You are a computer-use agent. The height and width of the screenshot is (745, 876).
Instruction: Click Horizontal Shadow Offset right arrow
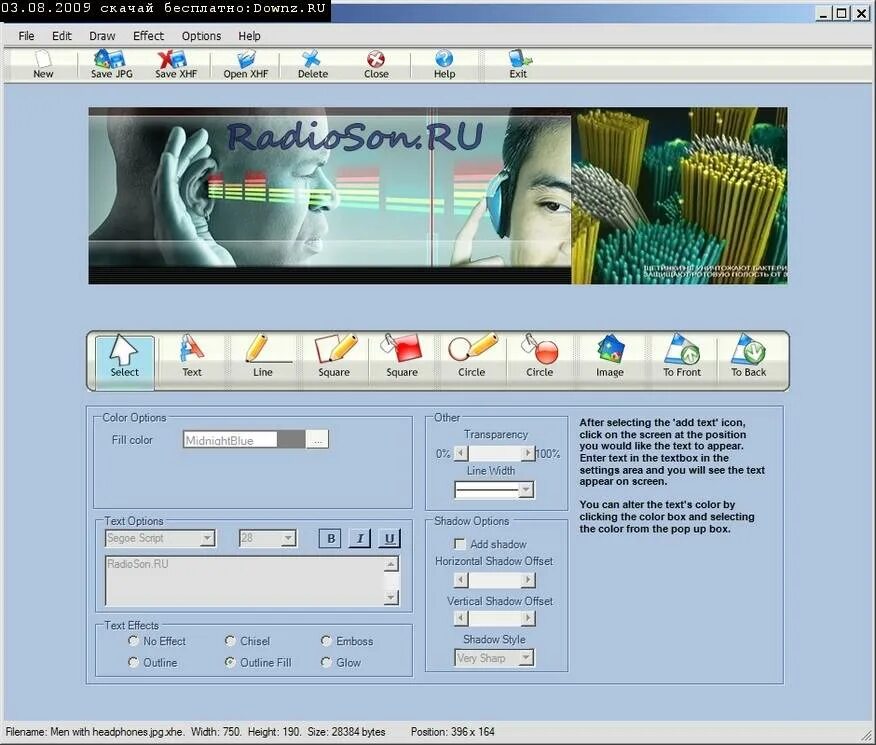[x=527, y=580]
